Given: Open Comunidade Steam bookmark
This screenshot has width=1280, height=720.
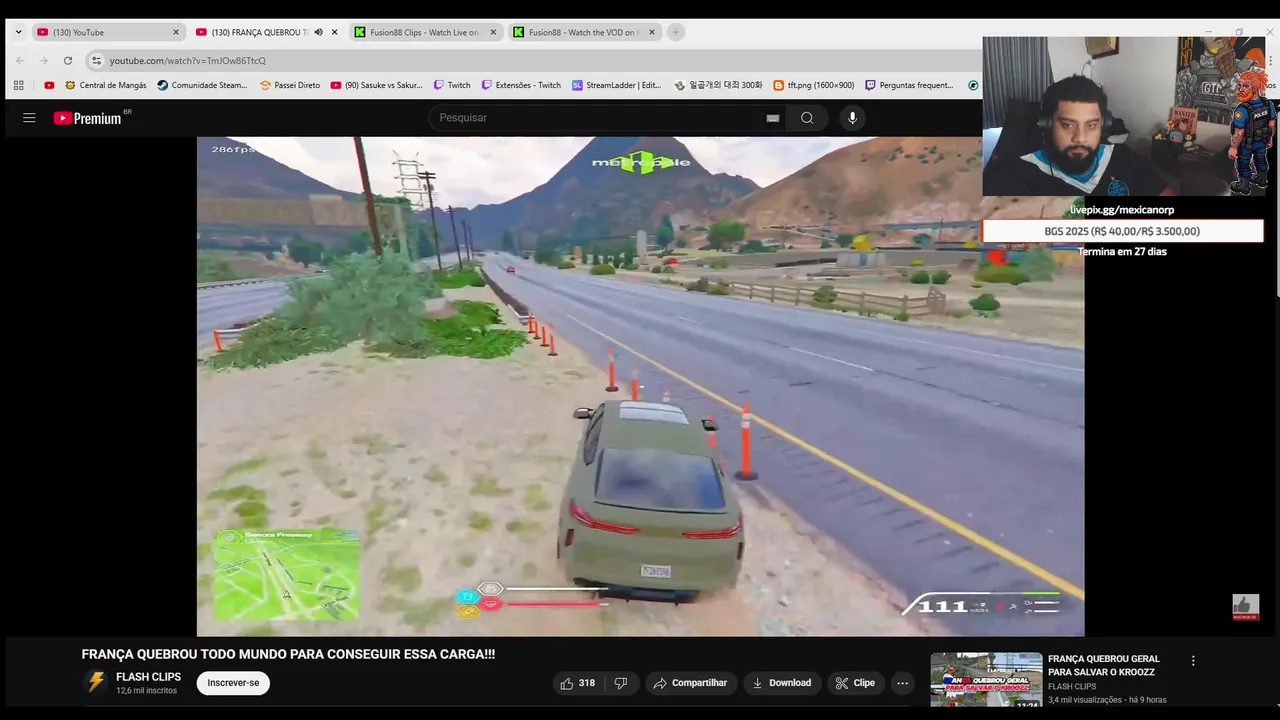Looking at the screenshot, I should tap(202, 85).
